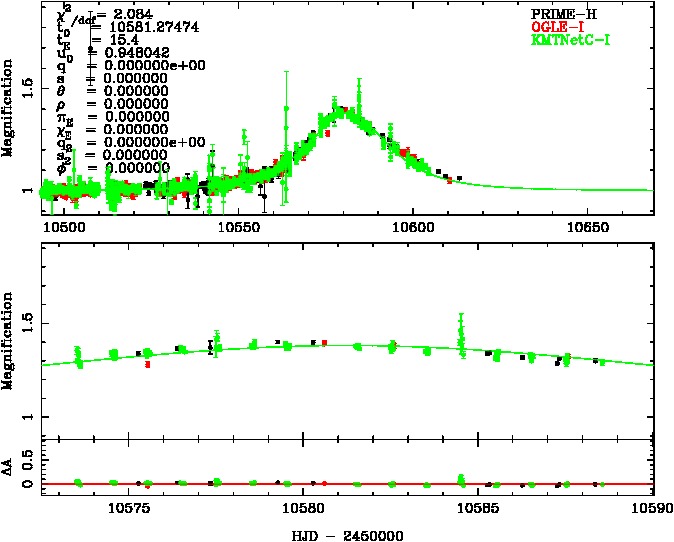Click the top panel Magnification axis label
674x542 pixels.
(10, 119)
